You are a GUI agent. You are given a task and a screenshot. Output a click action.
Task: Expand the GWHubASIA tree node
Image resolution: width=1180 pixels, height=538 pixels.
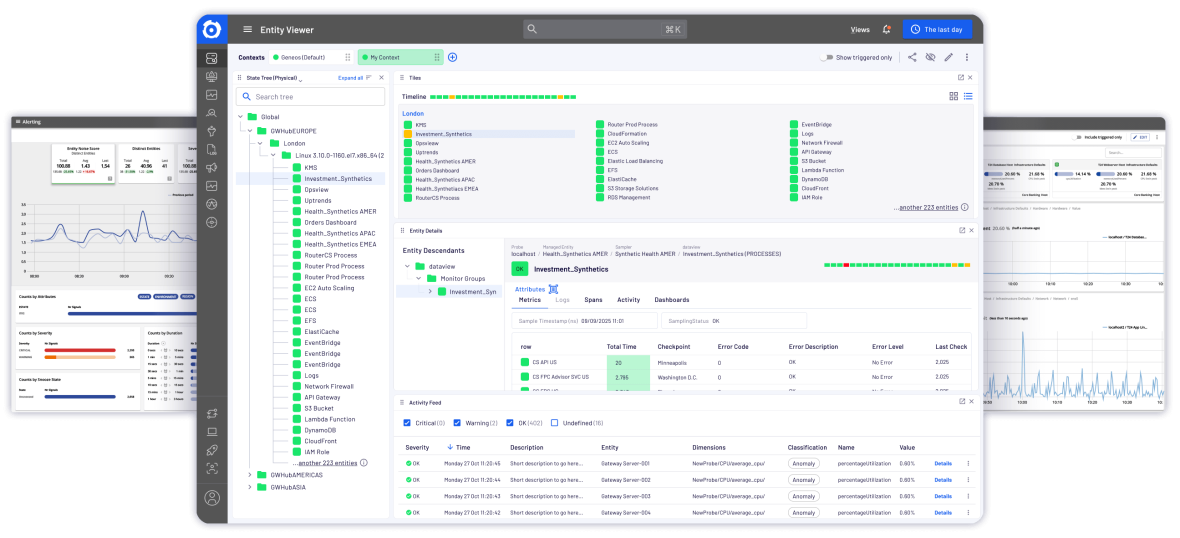click(251, 487)
